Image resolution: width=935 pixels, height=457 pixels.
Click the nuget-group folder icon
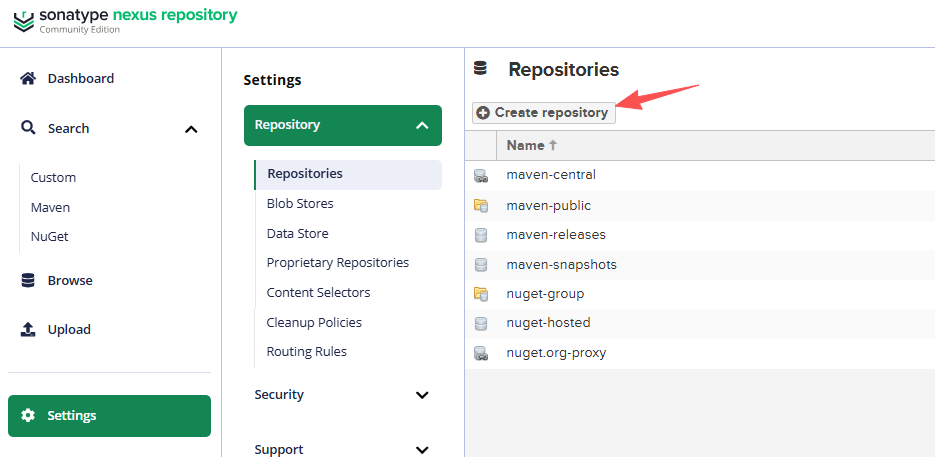481,294
